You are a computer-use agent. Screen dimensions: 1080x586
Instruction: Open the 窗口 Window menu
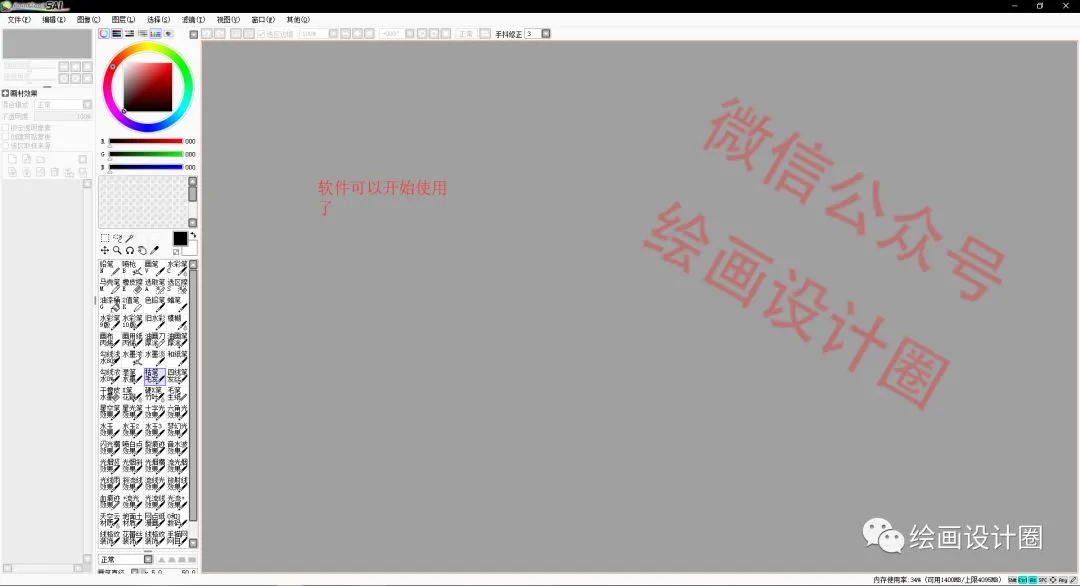point(263,19)
